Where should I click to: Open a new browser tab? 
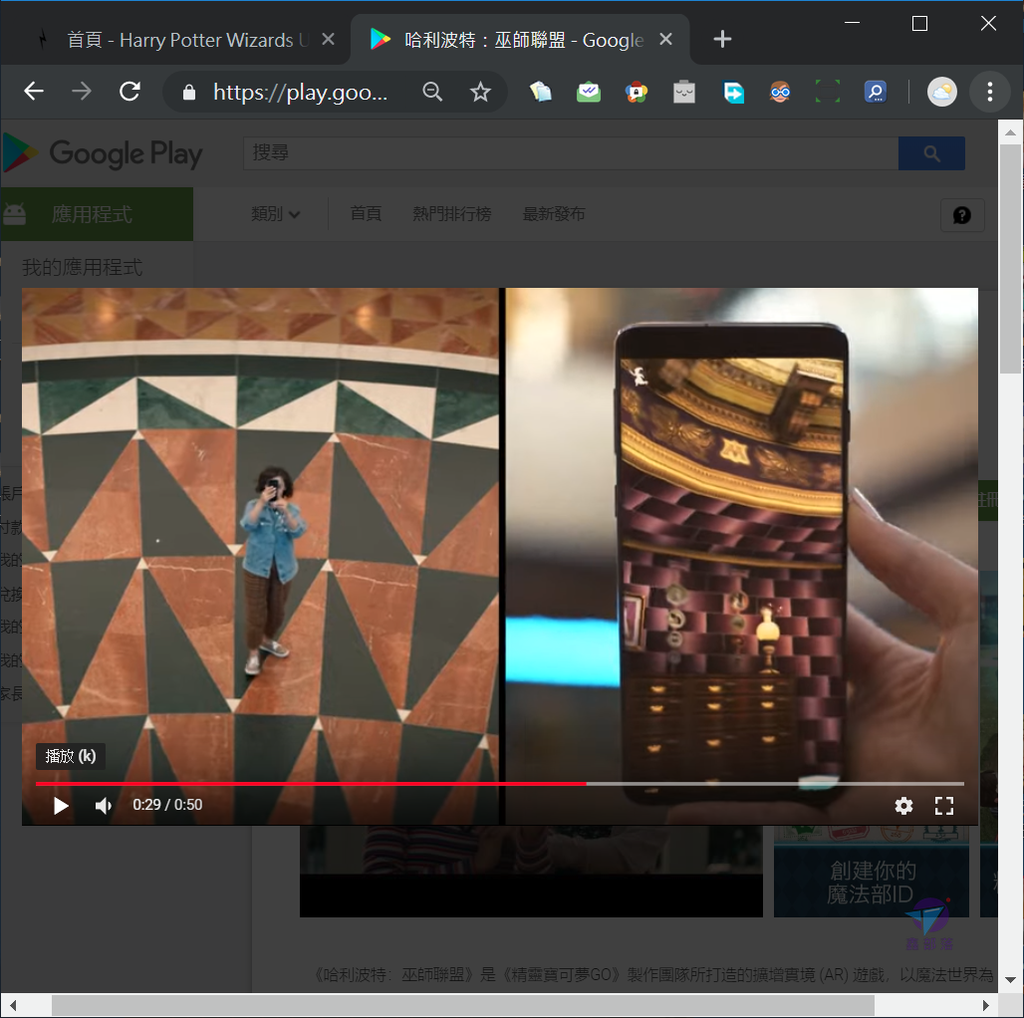722,40
